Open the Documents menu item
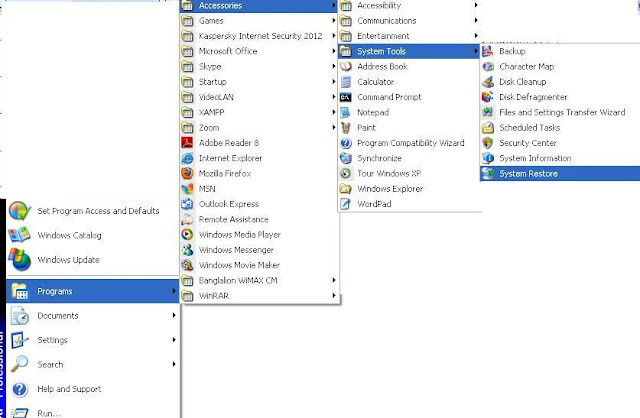This screenshot has height=418, width=640. pos(93,316)
